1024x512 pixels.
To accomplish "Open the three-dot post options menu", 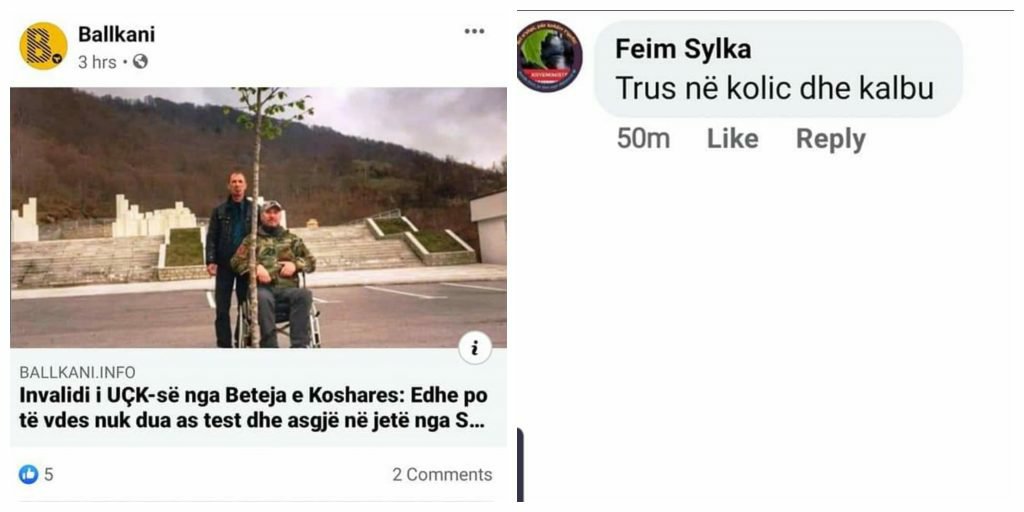I will coord(474,31).
